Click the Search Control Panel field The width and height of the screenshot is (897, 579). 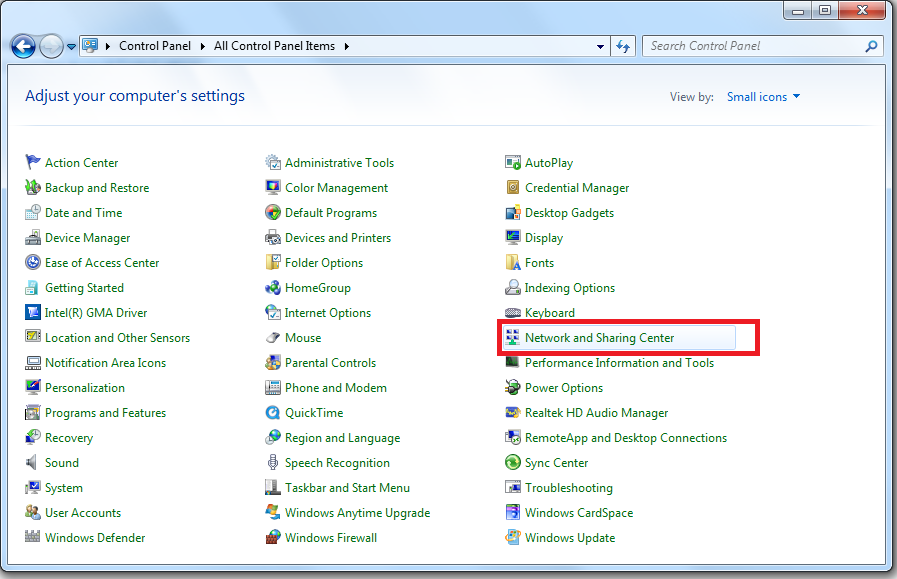754,46
